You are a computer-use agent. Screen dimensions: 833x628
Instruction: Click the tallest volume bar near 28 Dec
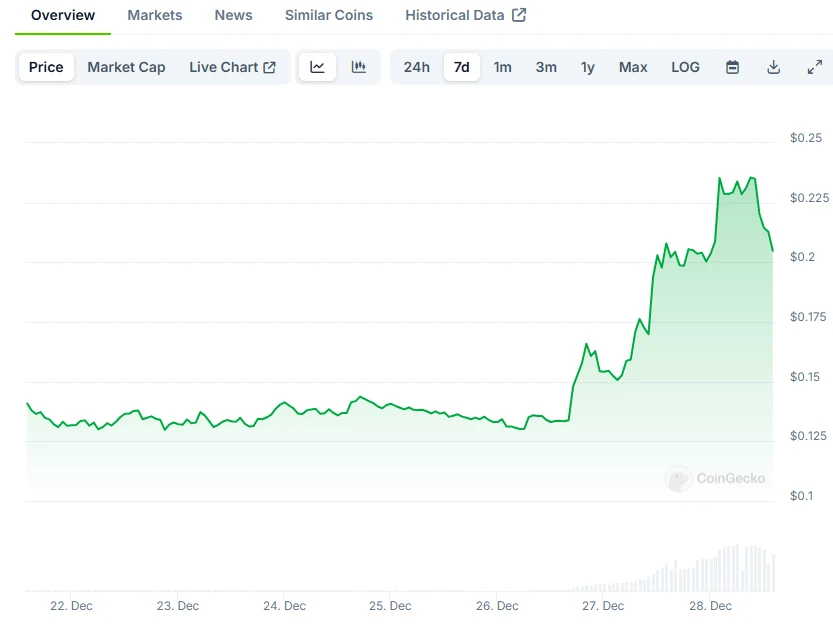click(x=737, y=565)
